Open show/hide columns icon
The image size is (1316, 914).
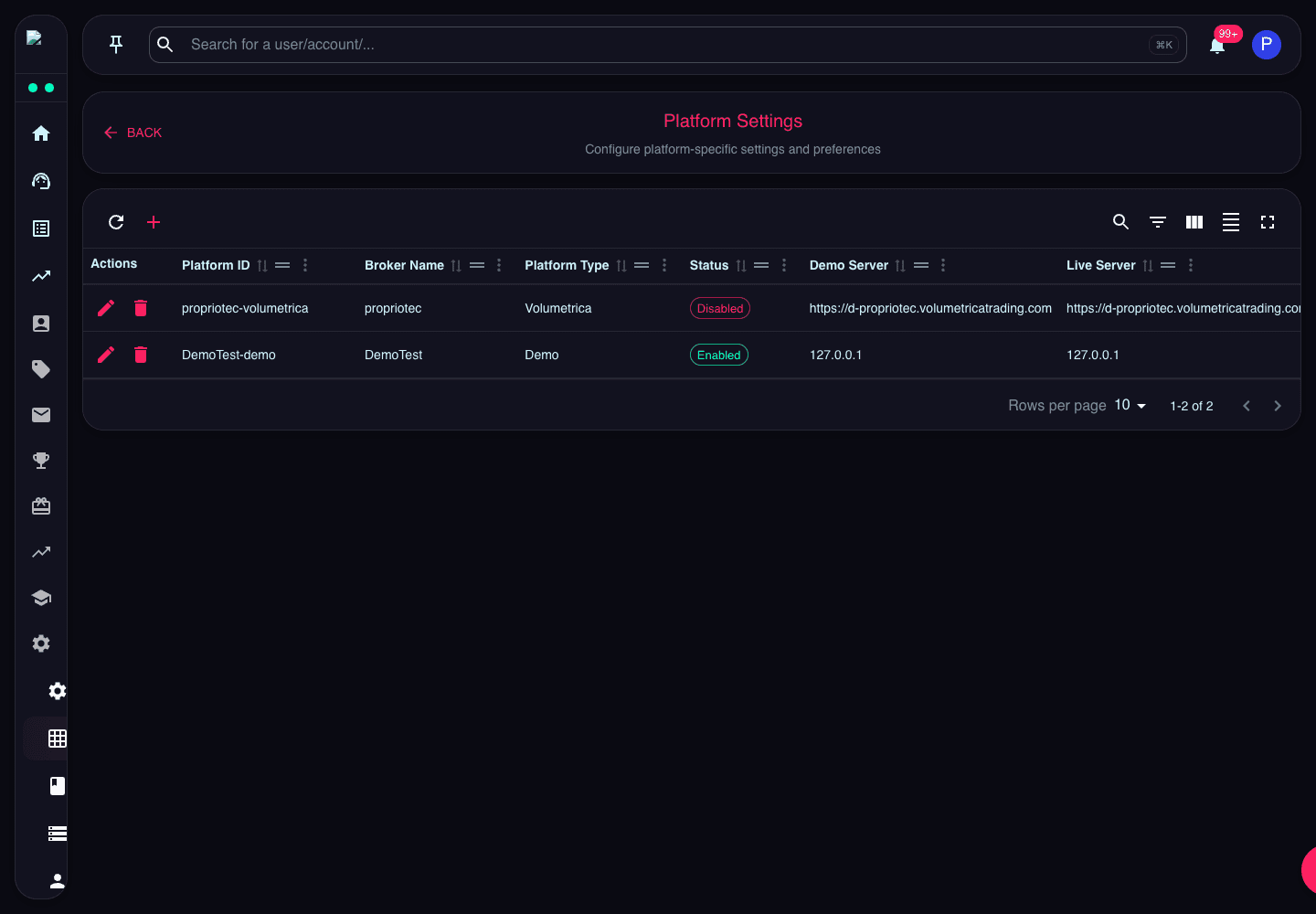(1194, 222)
